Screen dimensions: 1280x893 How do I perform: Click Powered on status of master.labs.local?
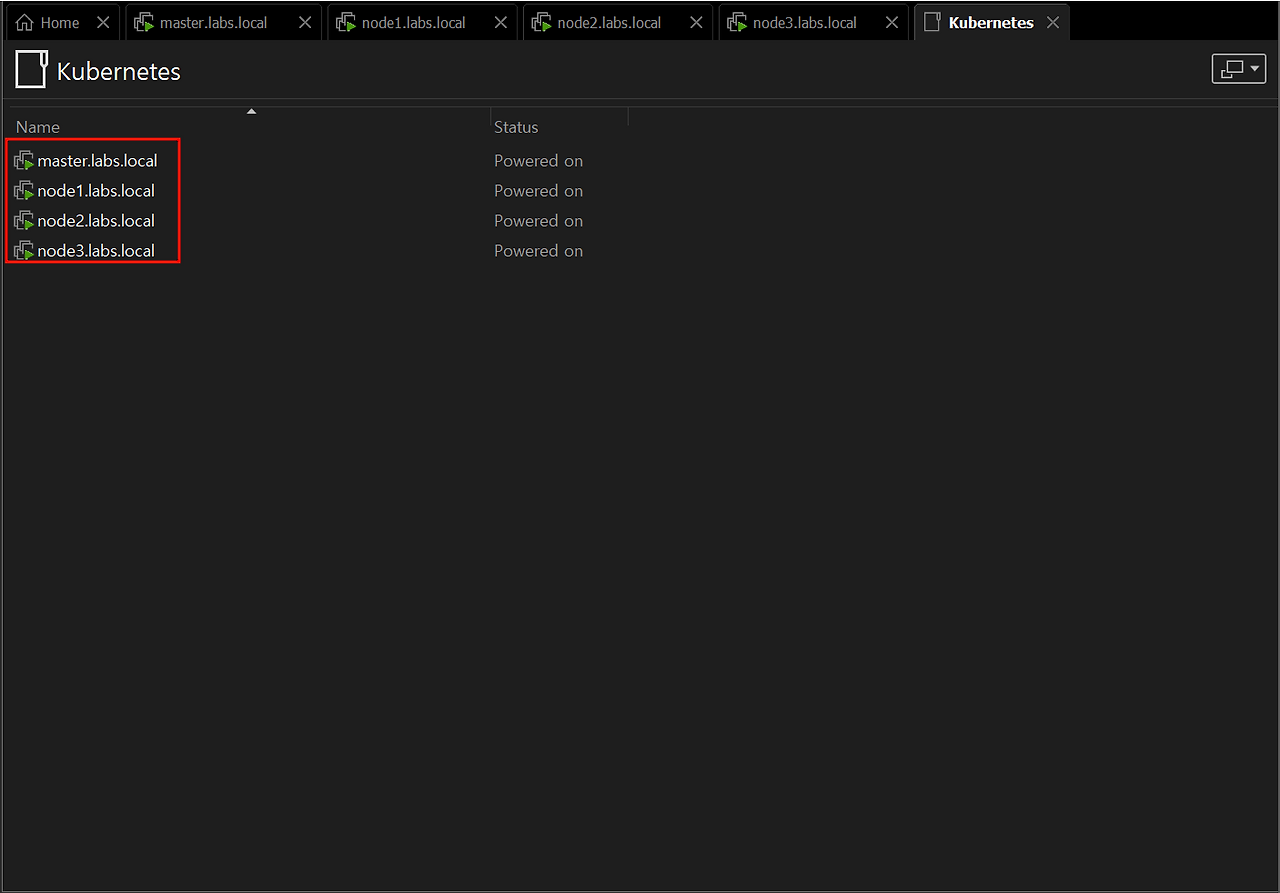tap(538, 161)
